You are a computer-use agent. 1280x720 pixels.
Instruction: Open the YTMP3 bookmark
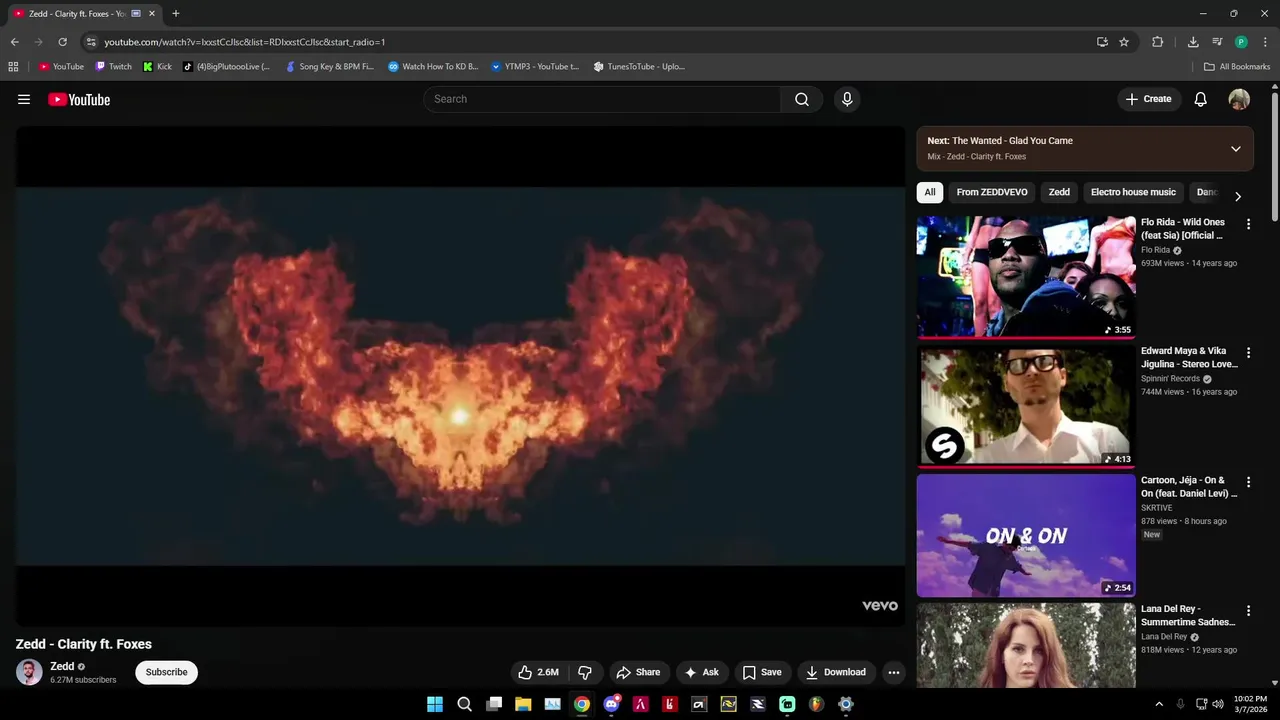534,67
